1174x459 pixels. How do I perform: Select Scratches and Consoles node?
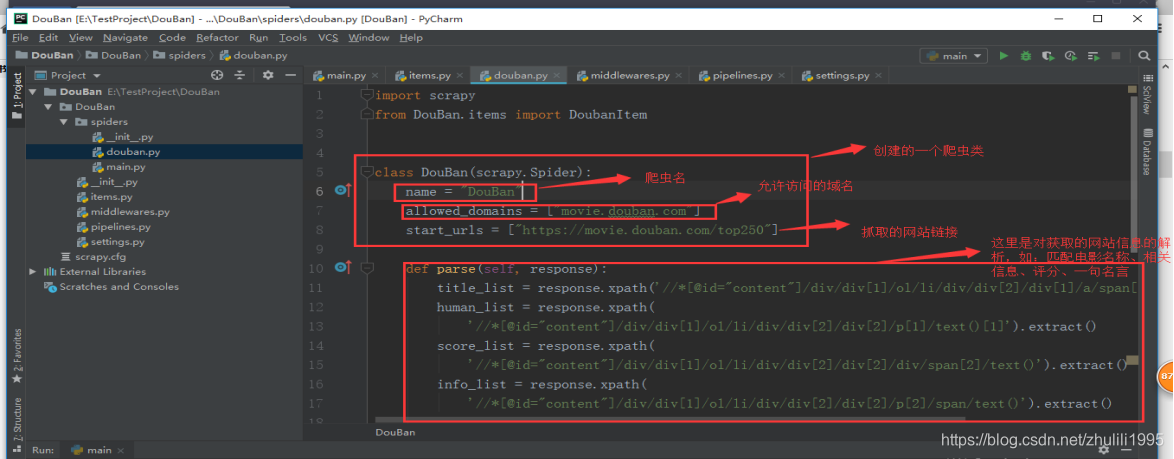[x=112, y=287]
